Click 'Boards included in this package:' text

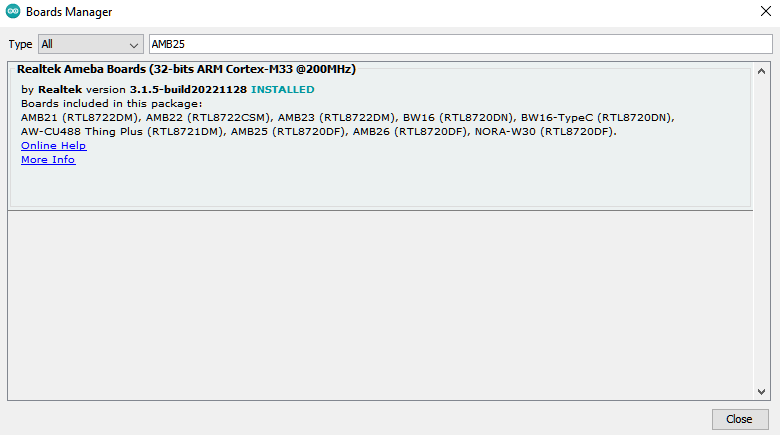pos(111,104)
